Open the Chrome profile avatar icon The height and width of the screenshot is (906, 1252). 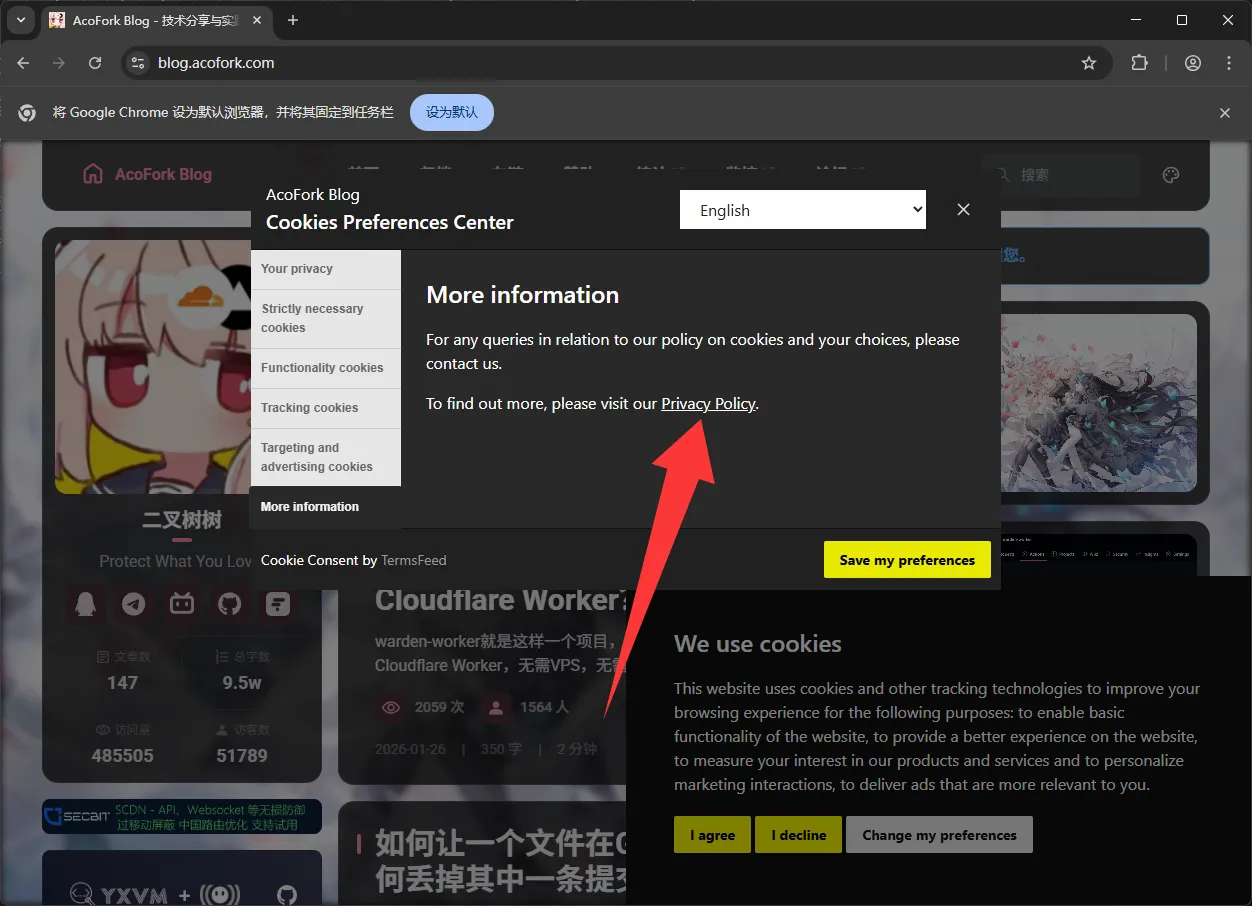[x=1193, y=63]
